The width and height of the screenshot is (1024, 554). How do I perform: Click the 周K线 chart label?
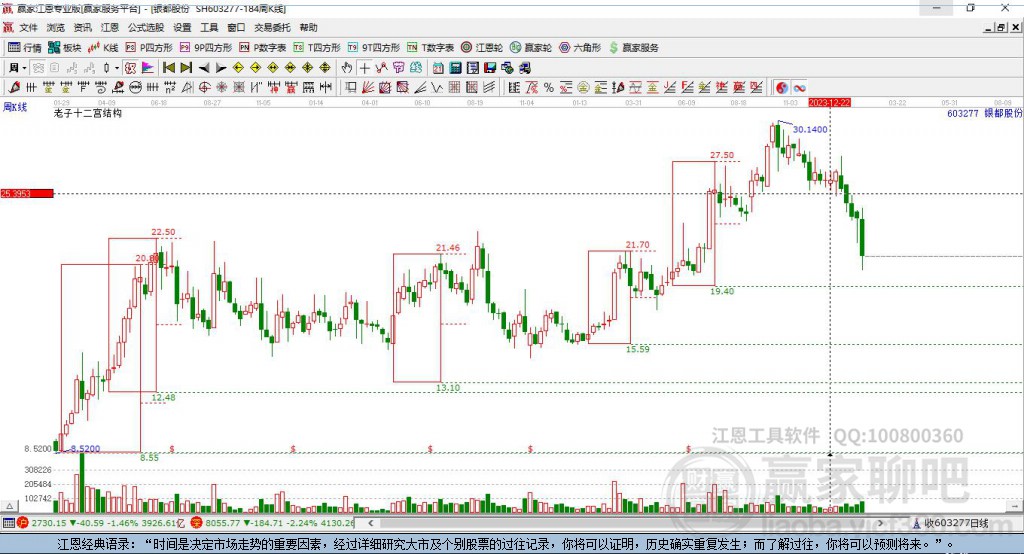coord(15,107)
